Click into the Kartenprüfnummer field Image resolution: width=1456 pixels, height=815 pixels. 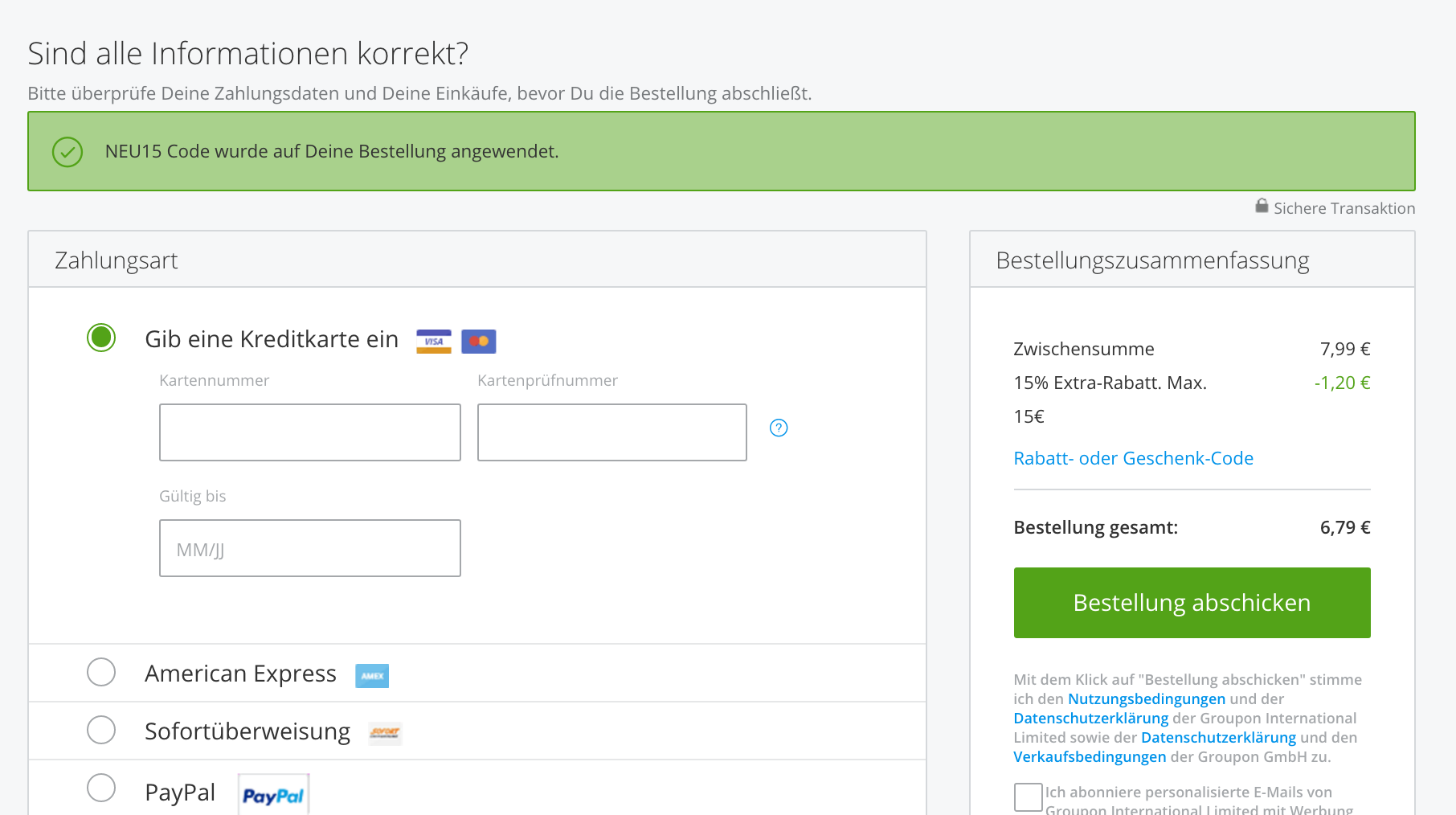point(612,432)
